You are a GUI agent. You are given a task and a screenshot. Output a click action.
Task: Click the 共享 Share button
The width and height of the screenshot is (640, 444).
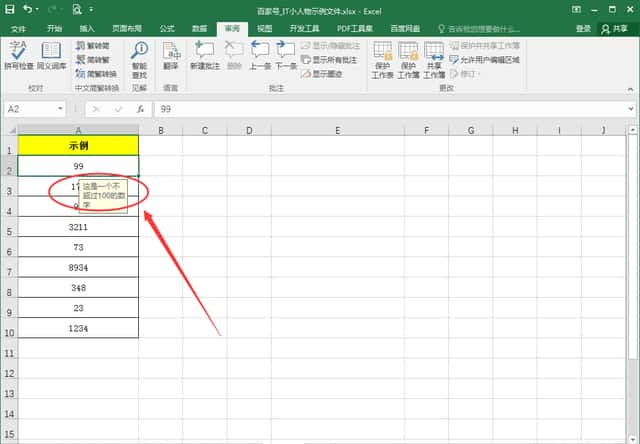point(615,29)
